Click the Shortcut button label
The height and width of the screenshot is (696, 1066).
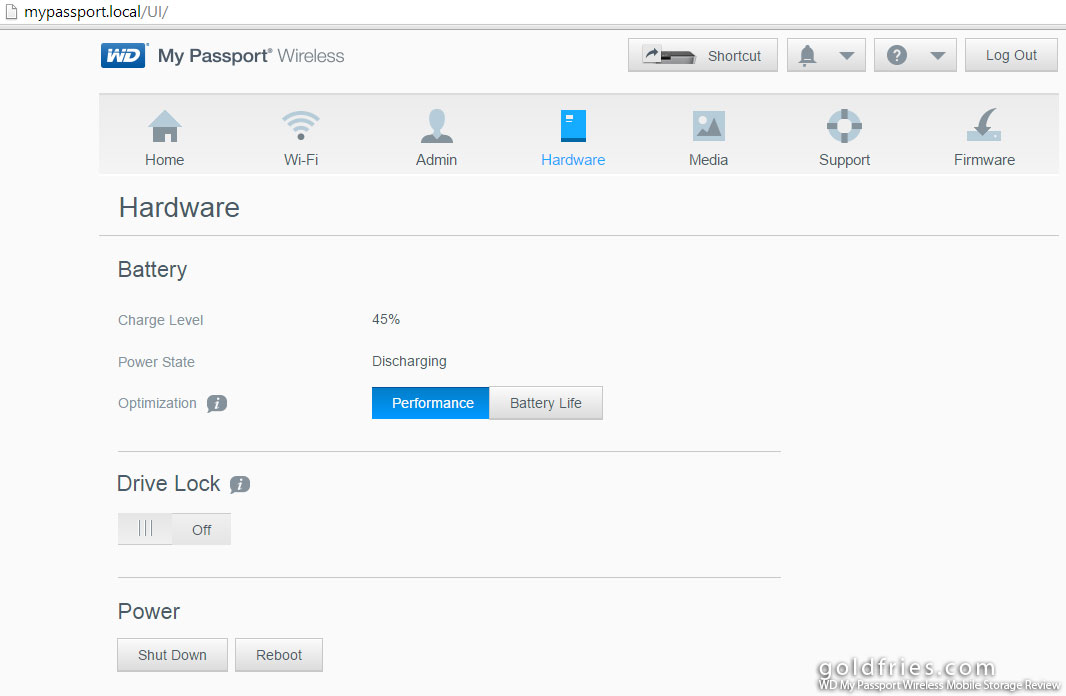734,56
